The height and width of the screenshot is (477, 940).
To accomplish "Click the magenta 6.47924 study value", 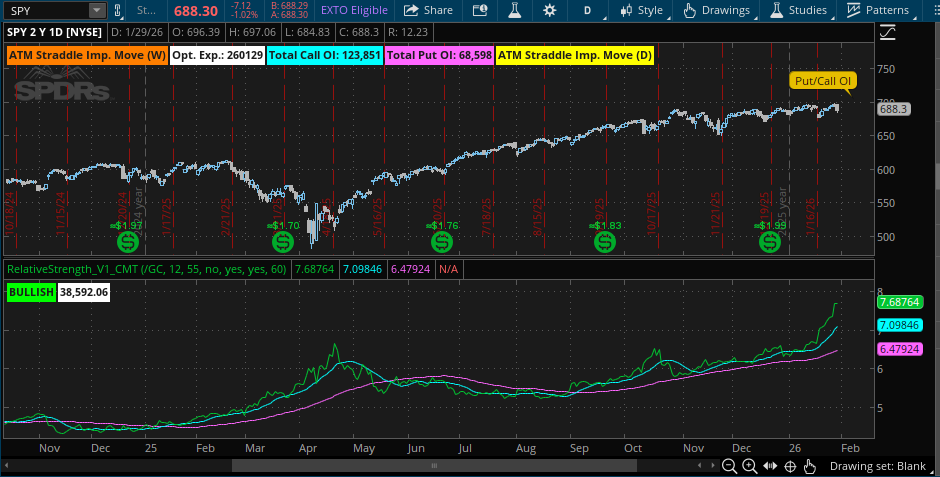I will click(x=410, y=269).
